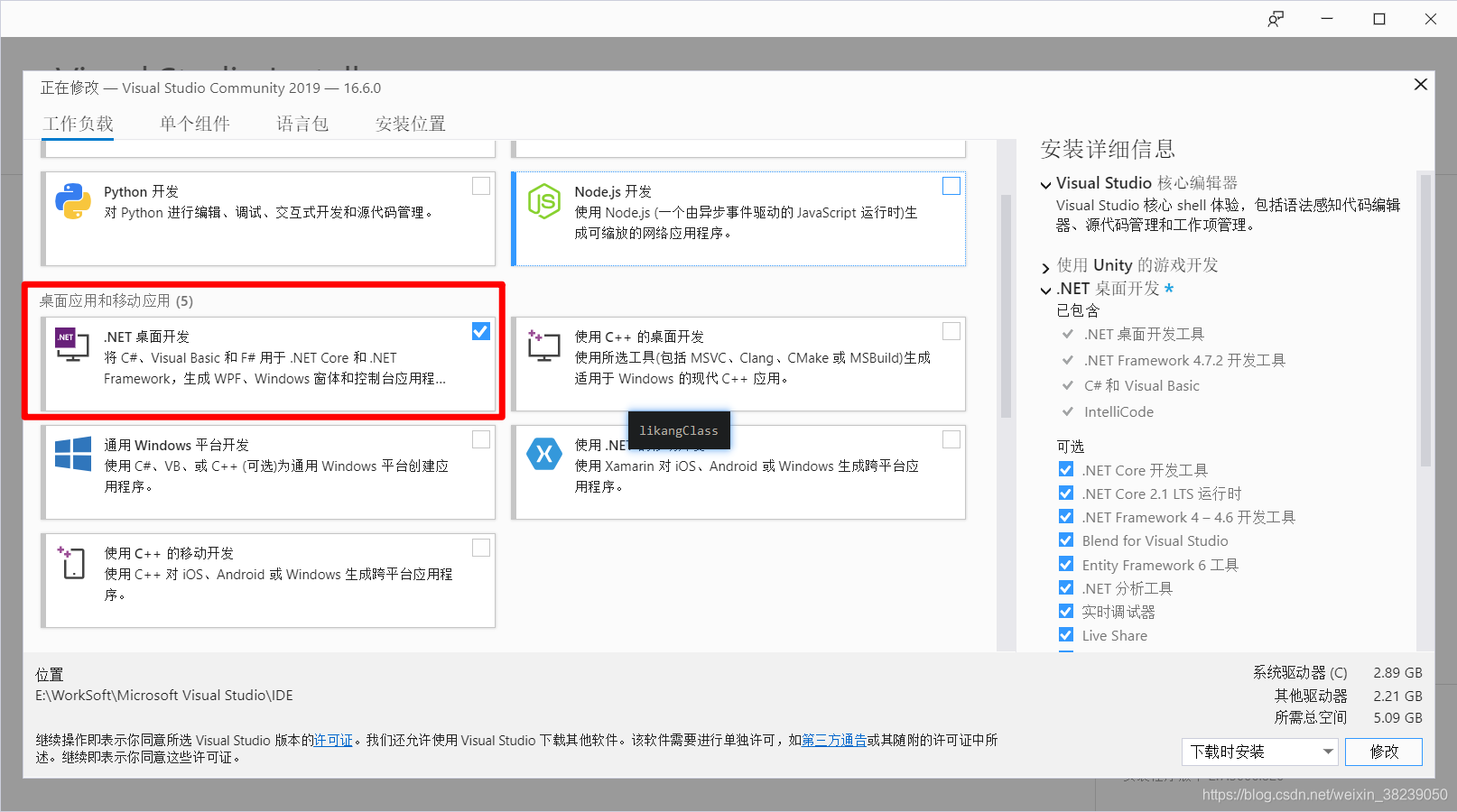1457x812 pixels.
Task: Uncheck 实时调试器 option
Action: pyautogui.click(x=1066, y=611)
